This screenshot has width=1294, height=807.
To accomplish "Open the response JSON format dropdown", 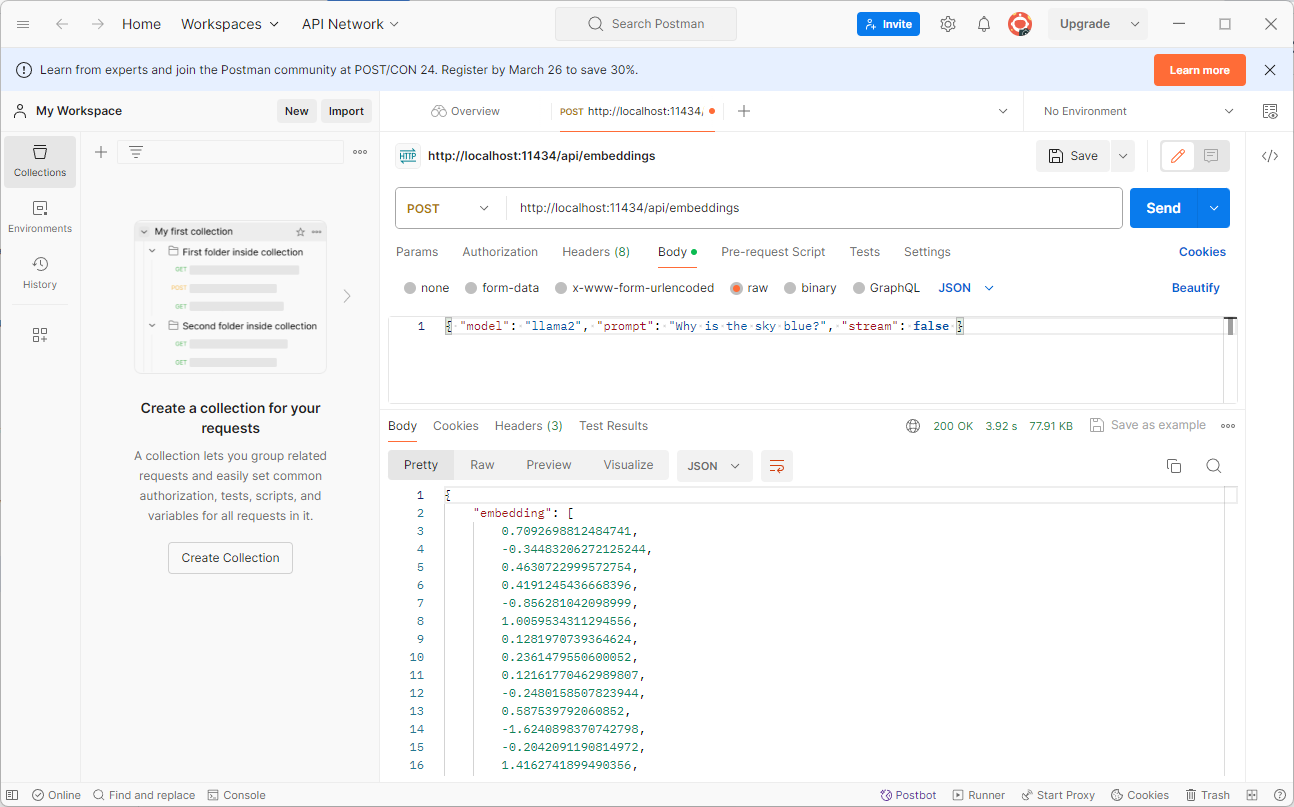I will pos(715,466).
